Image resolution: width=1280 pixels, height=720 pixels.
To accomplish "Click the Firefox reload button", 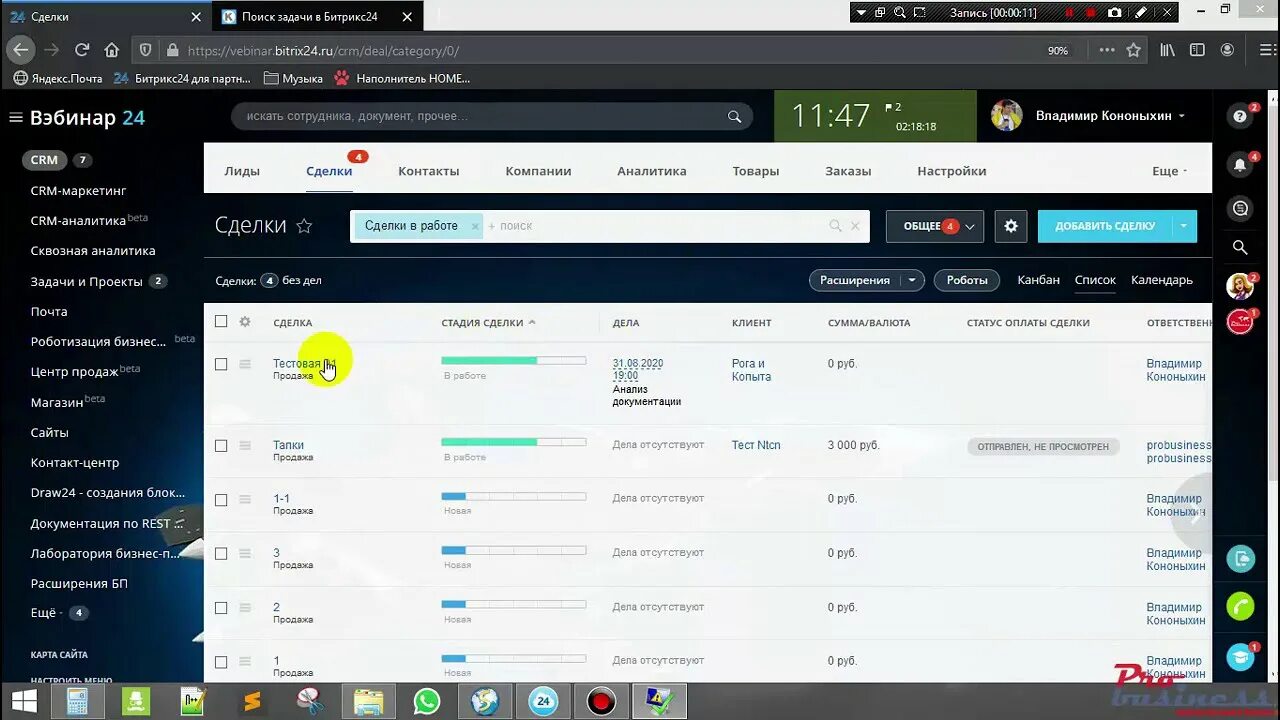I will click(82, 50).
